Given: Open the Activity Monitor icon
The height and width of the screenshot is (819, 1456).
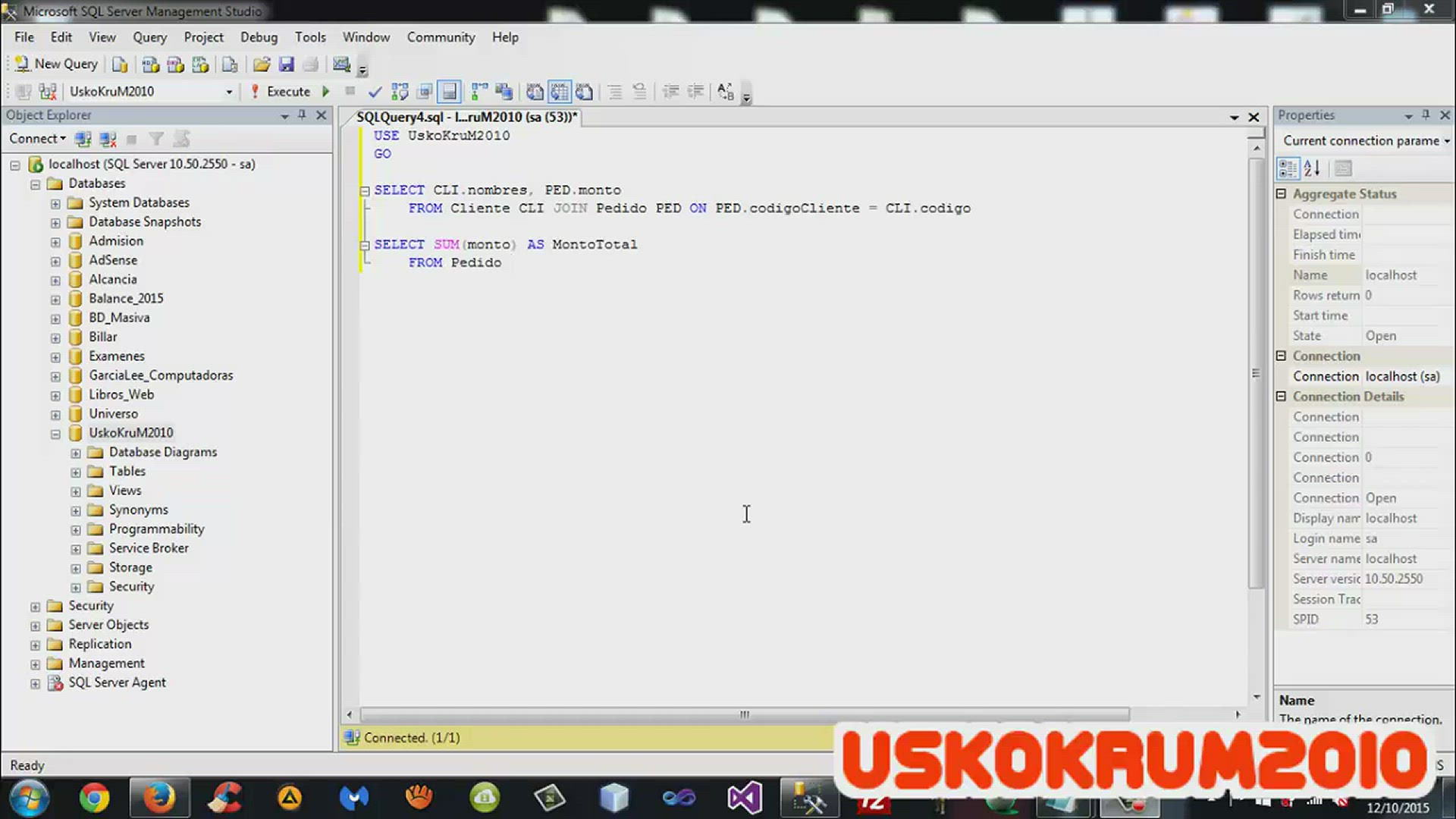Looking at the screenshot, I should pyautogui.click(x=341, y=64).
